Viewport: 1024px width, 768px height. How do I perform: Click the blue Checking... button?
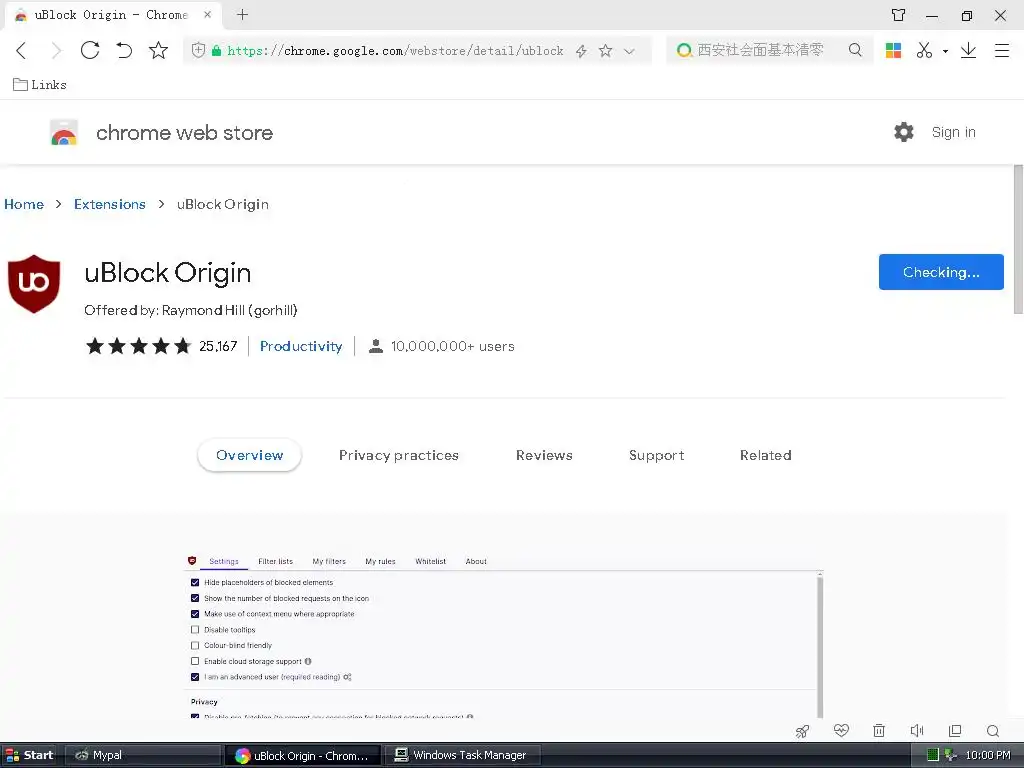[941, 272]
